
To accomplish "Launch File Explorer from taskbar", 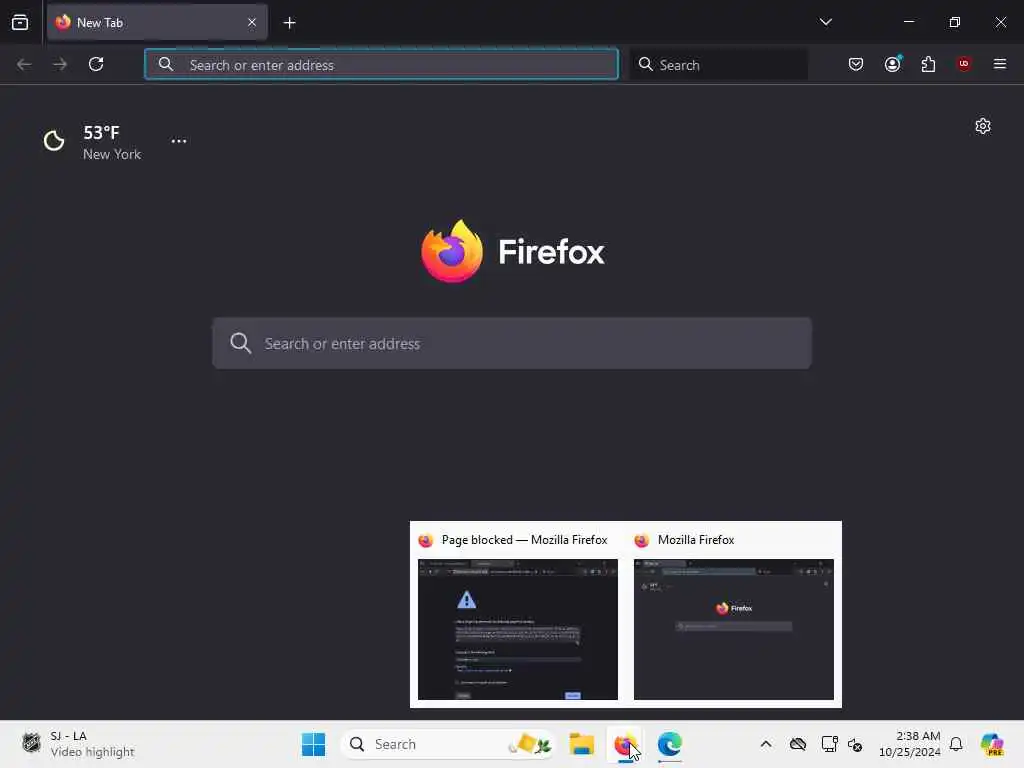I will pyautogui.click(x=581, y=744).
